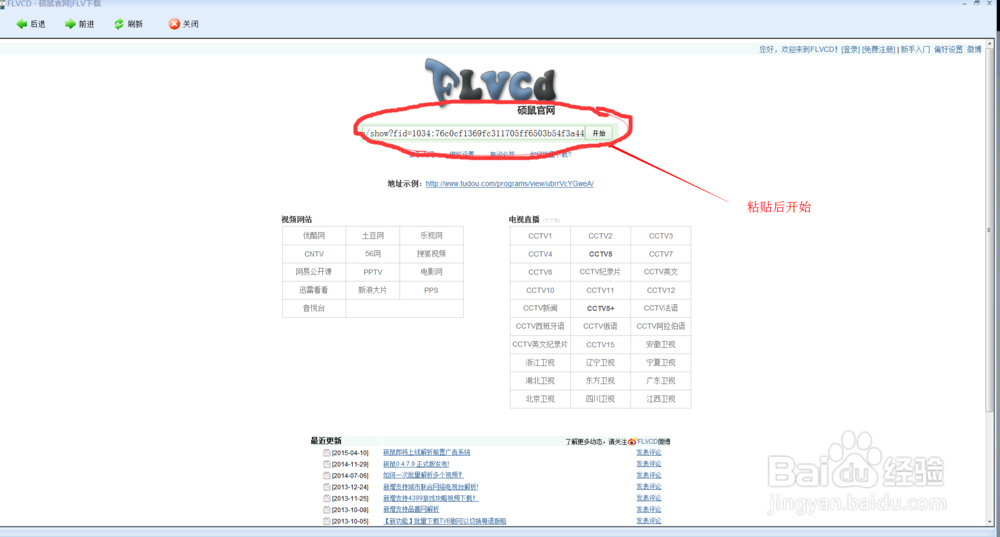This screenshot has width=1000, height=537.
Task: Click the green 前进 forward arrow
Action: [70, 24]
